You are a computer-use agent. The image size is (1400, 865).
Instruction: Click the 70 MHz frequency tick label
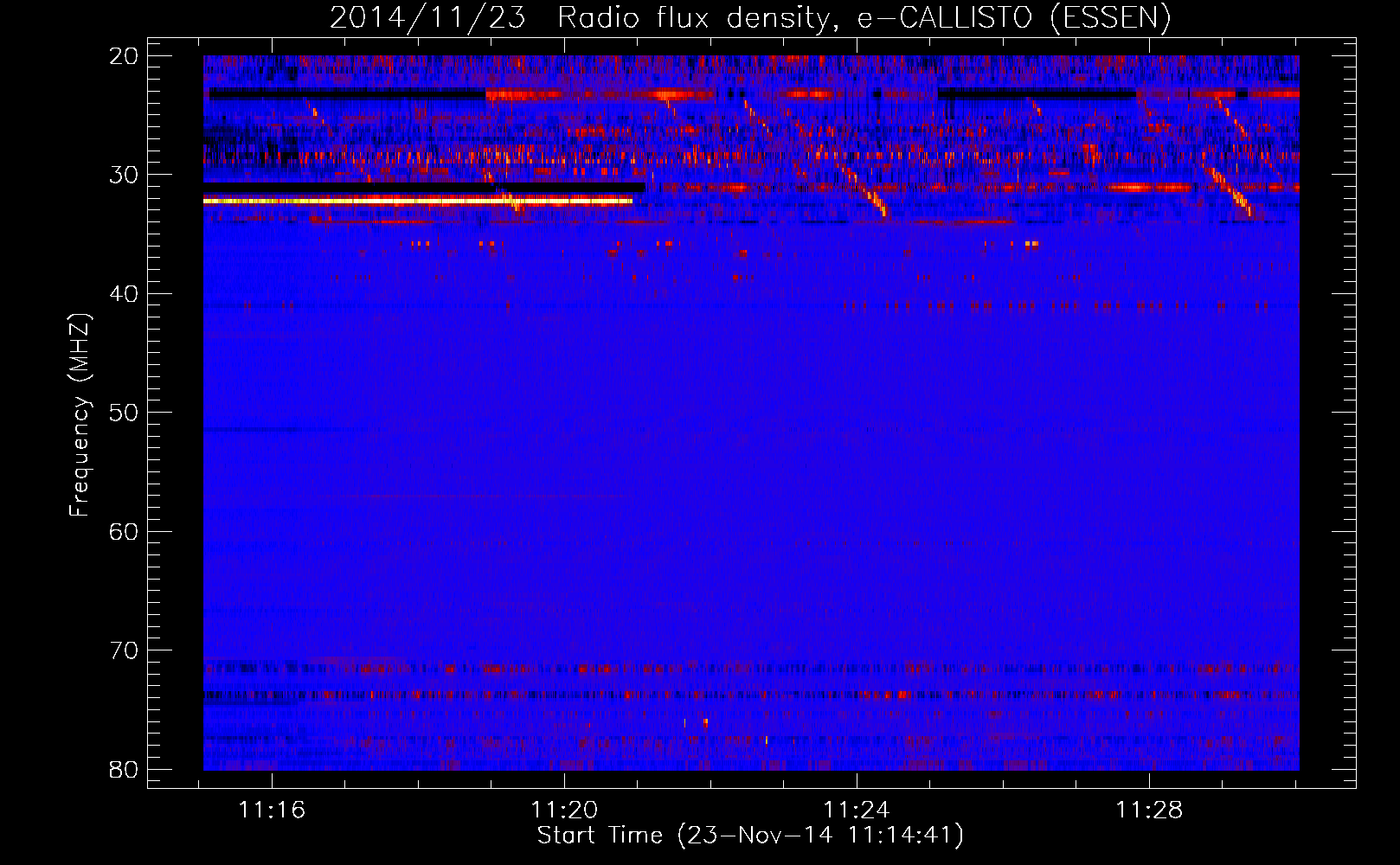coord(124,650)
